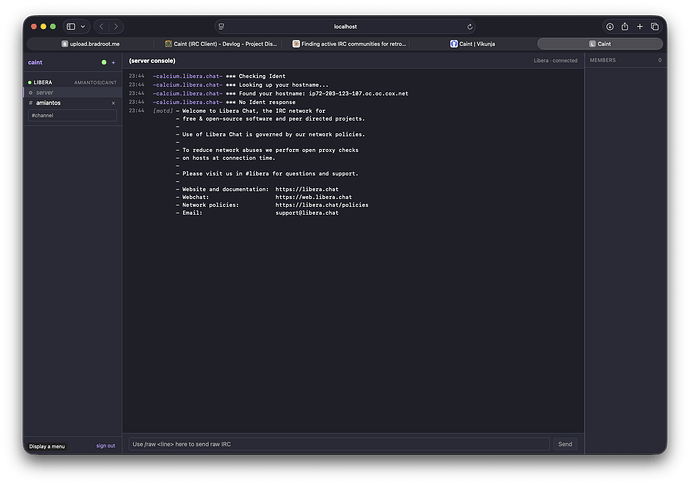Switch to the Caint | Vikunja tab
The image size is (690, 485).
(x=473, y=44)
